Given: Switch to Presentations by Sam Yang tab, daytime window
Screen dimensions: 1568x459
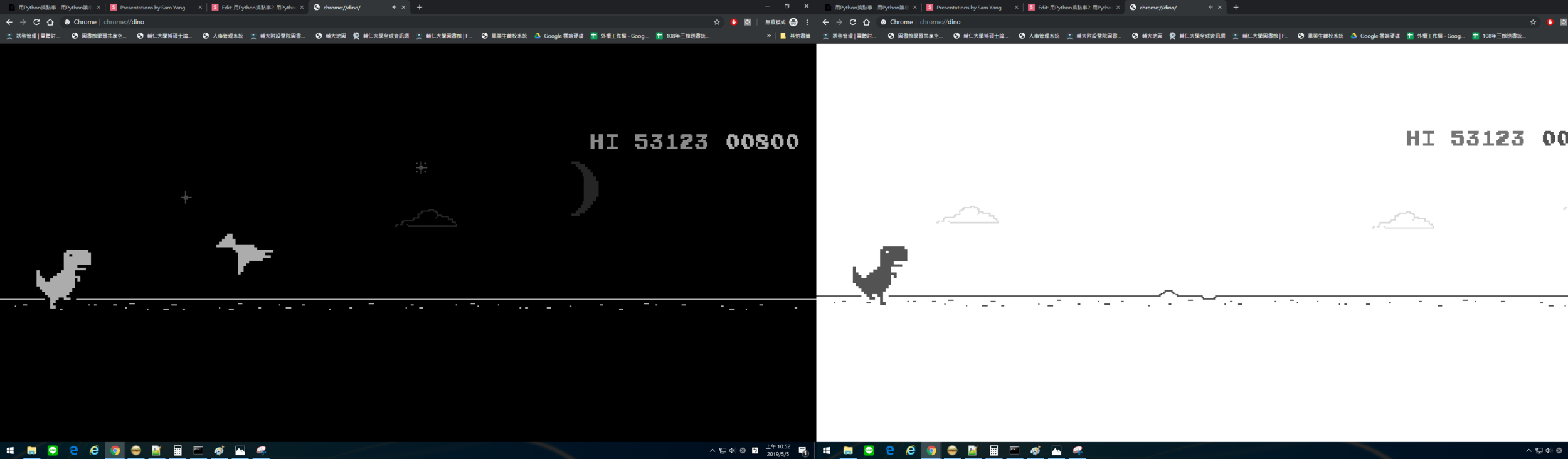Looking at the screenshot, I should (972, 8).
